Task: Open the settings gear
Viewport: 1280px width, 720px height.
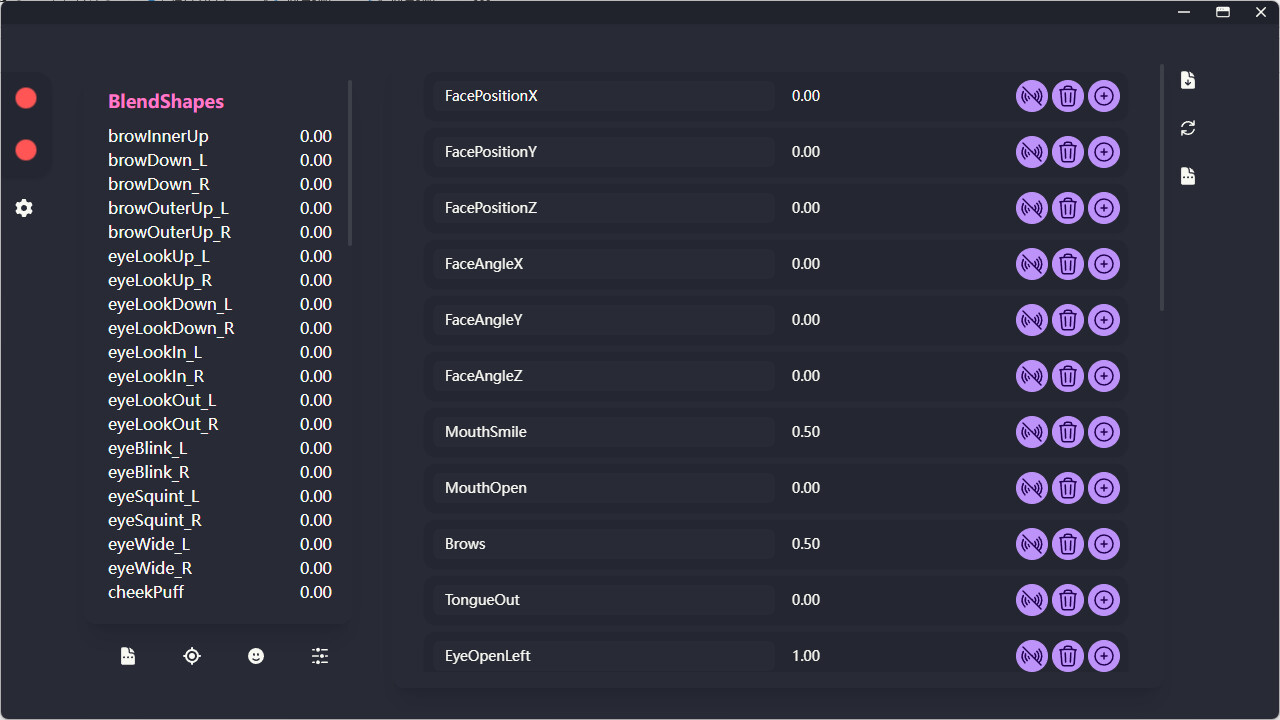Action: coord(24,208)
